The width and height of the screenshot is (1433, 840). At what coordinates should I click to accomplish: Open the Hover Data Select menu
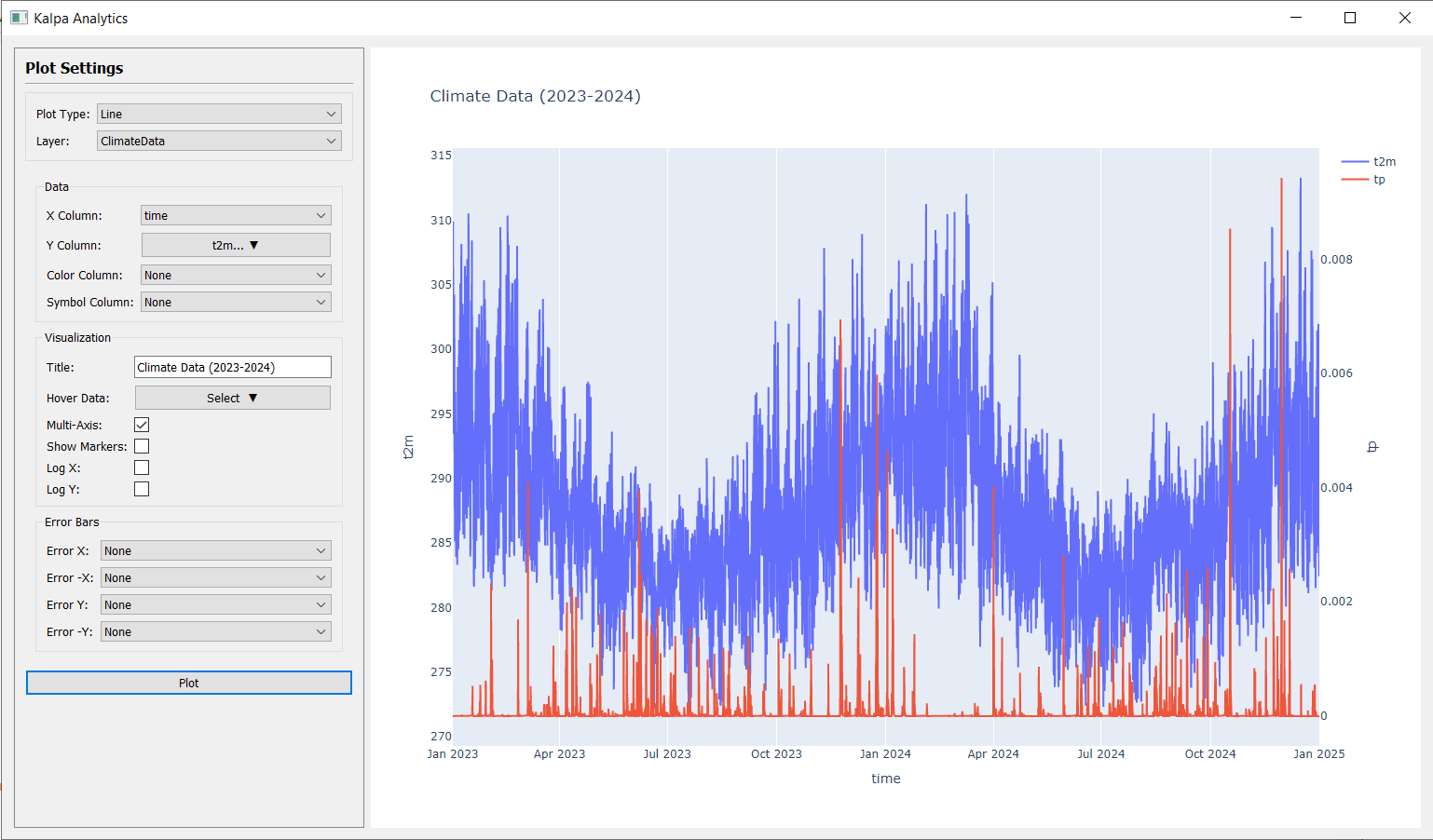coord(233,398)
